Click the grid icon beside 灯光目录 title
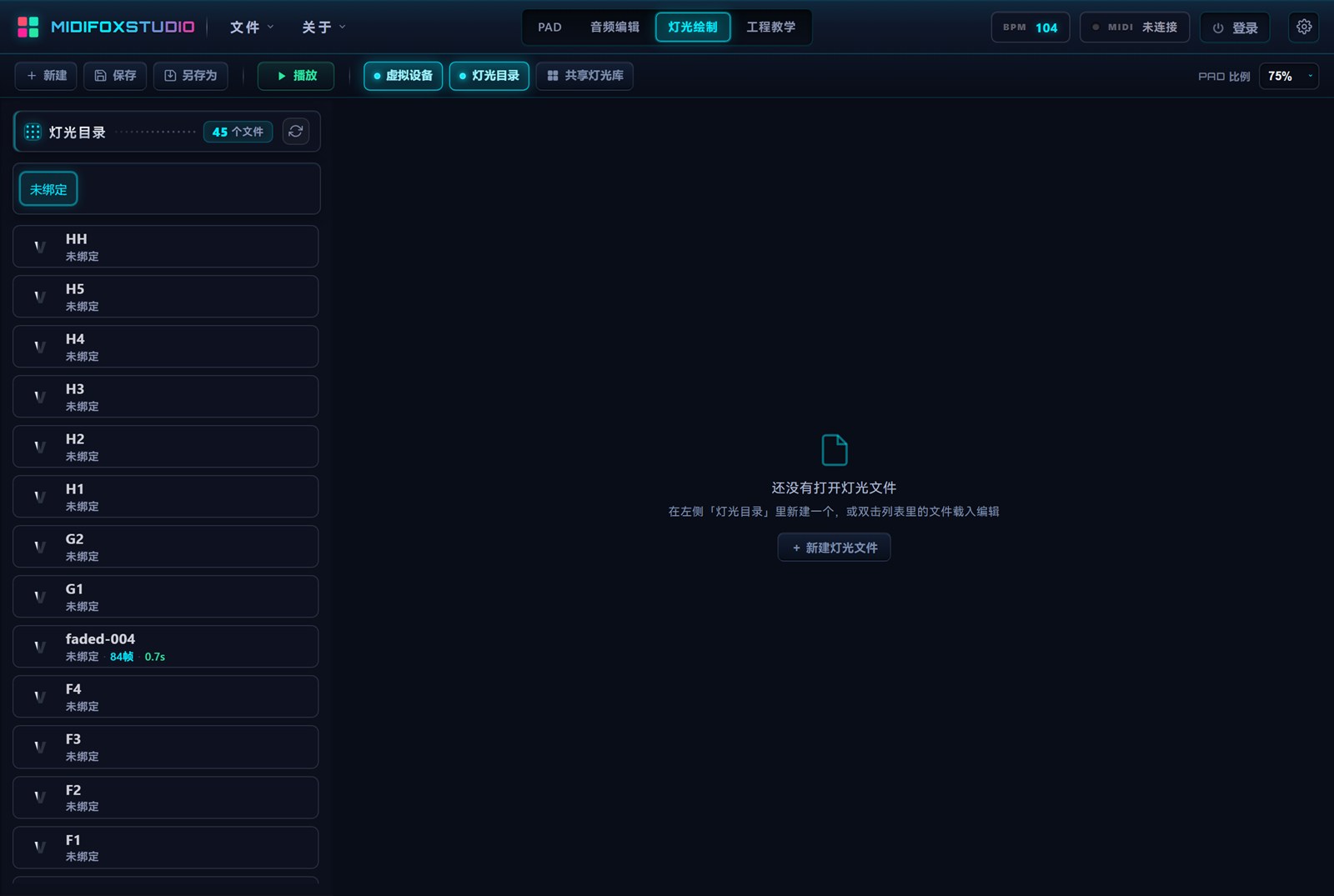This screenshot has width=1334, height=896. (33, 132)
